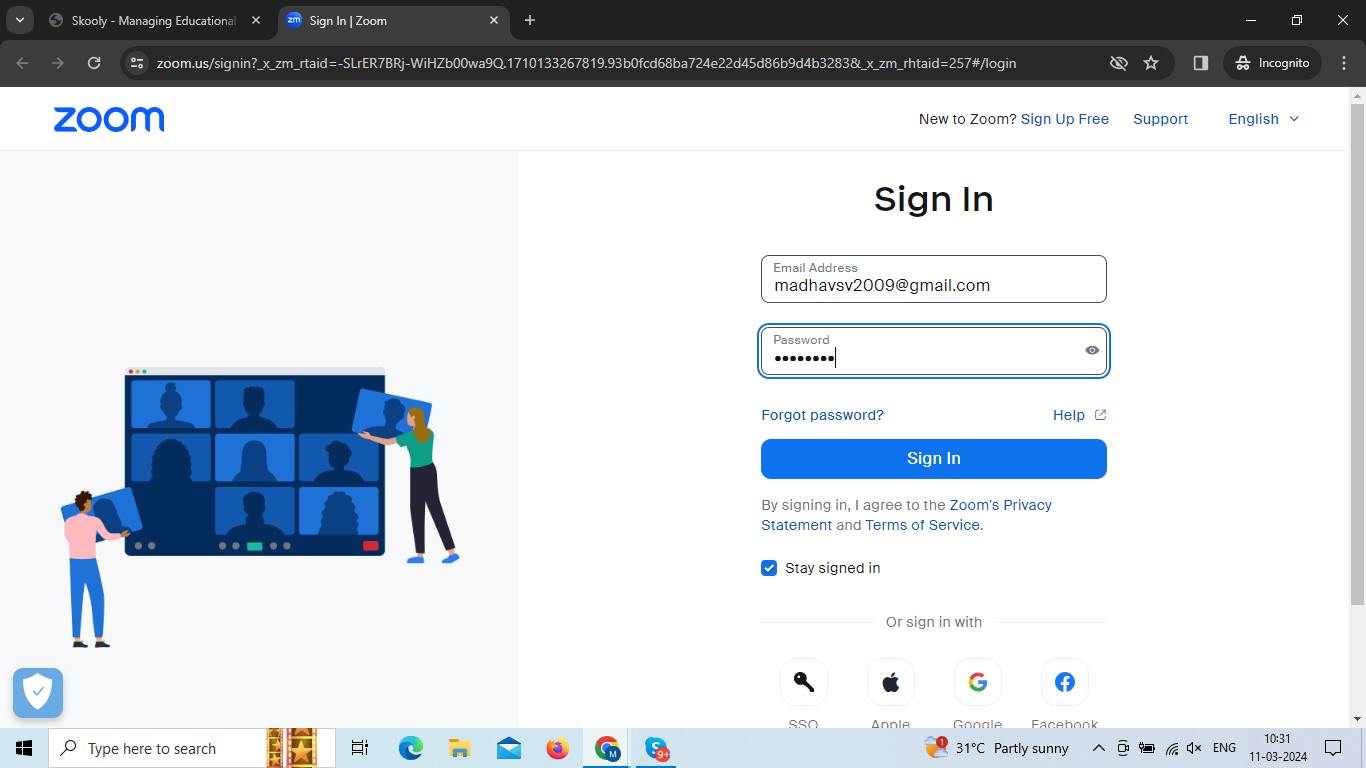1366x768 pixels.
Task: Open Terms of Service link
Action: click(923, 525)
